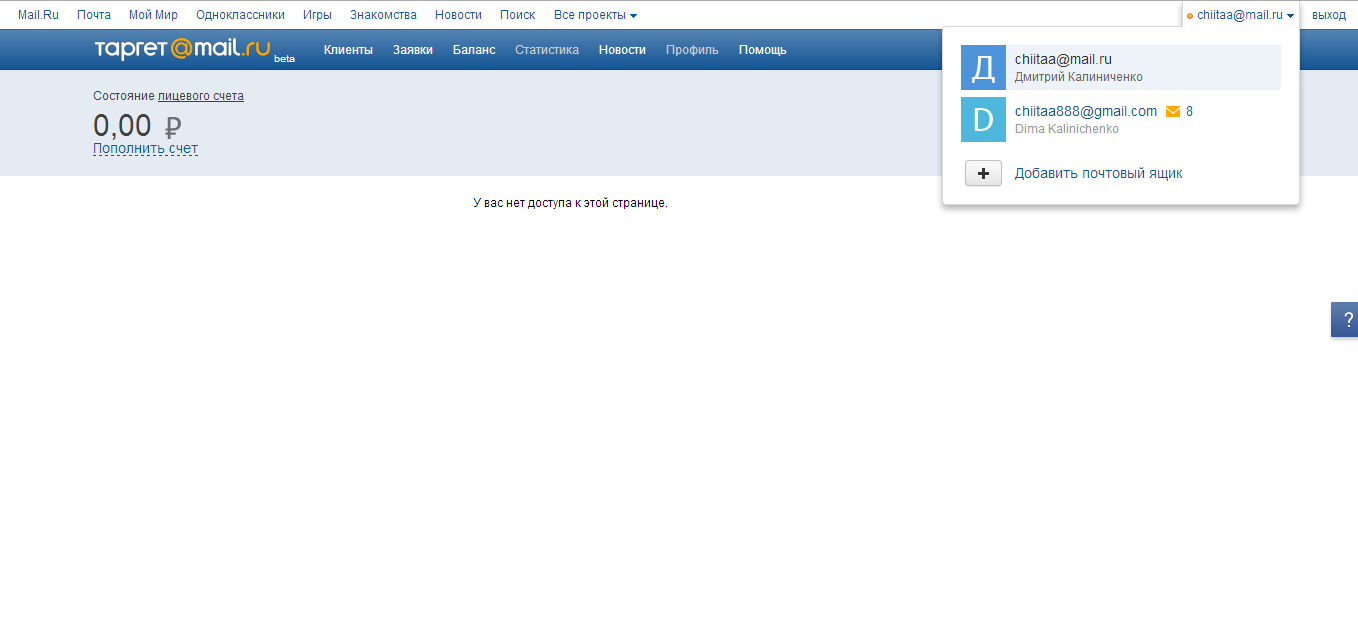Viewport: 1358px width, 637px height.
Task: Click выход to log out
Action: [x=1328, y=15]
